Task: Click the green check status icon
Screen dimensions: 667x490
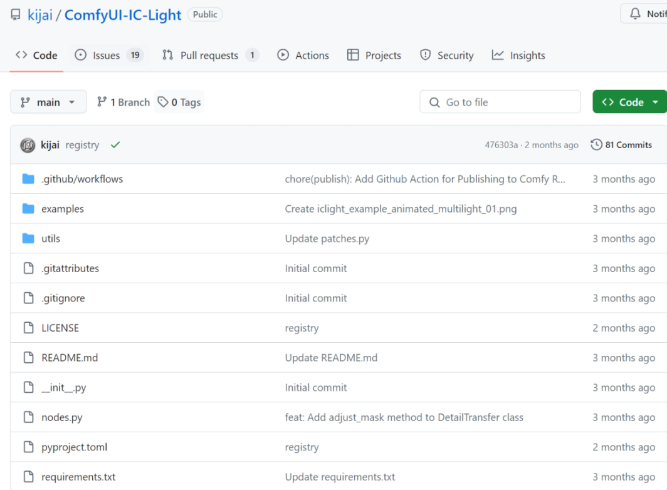Action: [115, 145]
